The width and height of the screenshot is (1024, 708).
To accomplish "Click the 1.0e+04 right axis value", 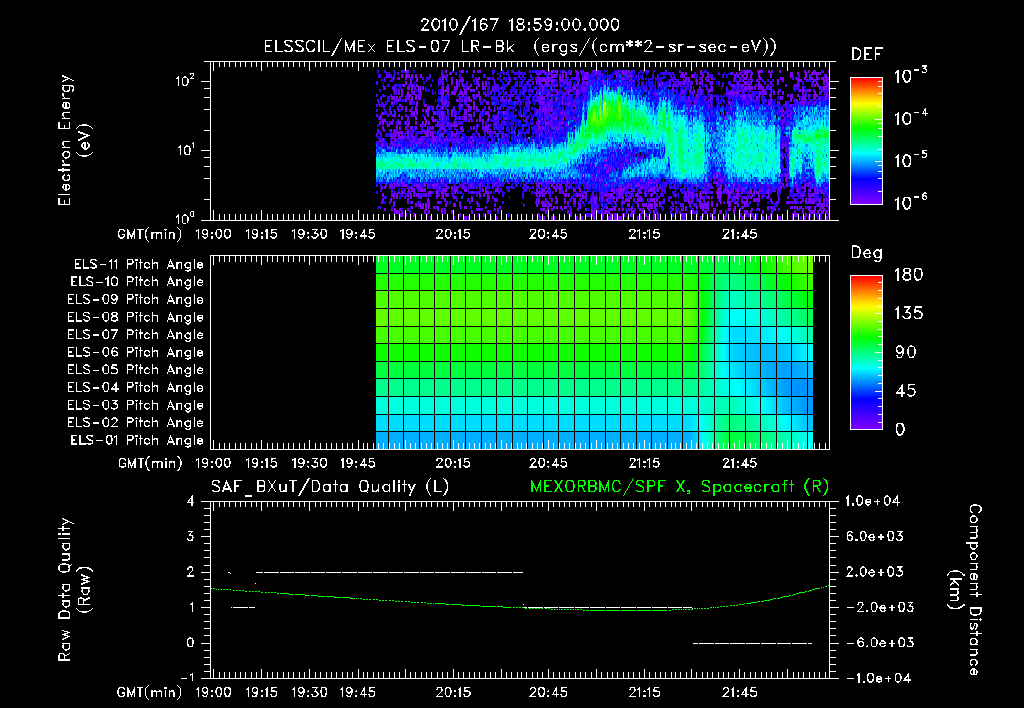I will click(x=872, y=501).
